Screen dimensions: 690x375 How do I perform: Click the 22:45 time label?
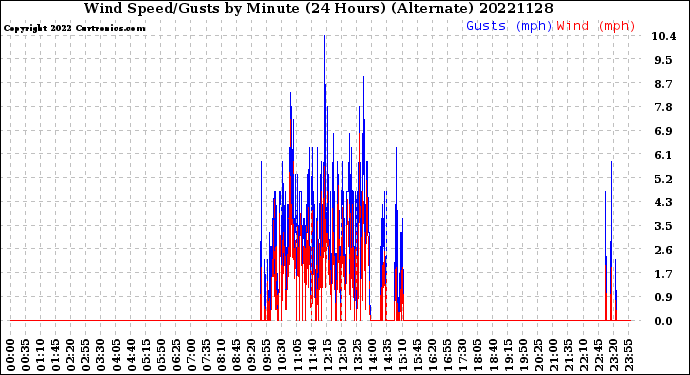point(598,354)
